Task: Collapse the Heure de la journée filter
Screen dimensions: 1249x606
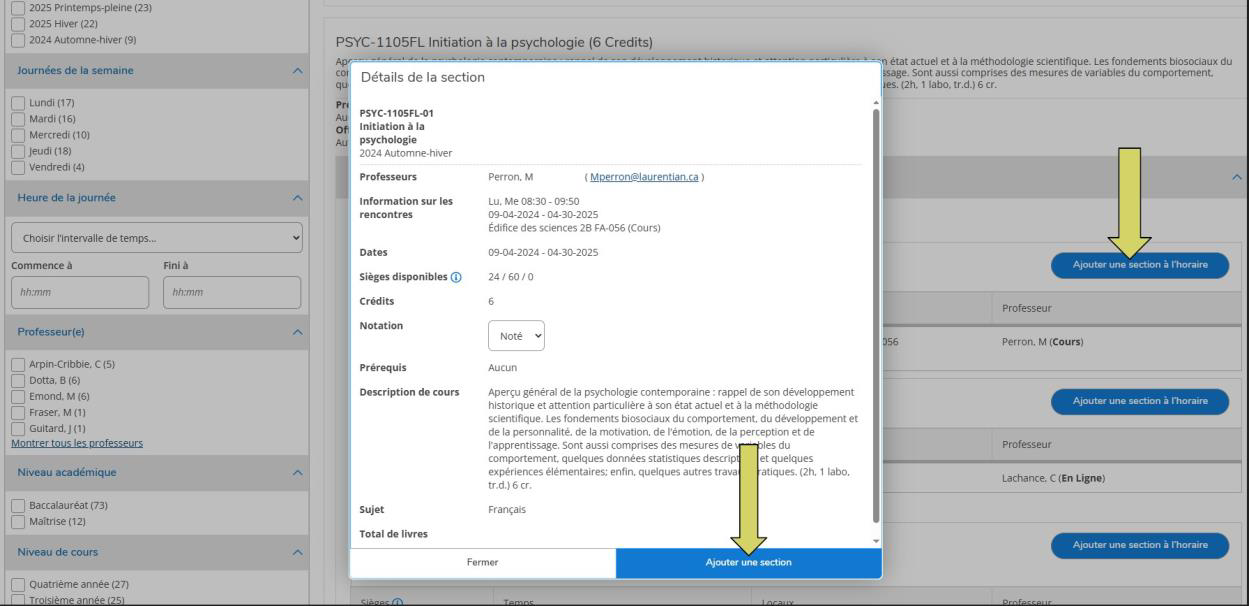Action: click(295, 197)
